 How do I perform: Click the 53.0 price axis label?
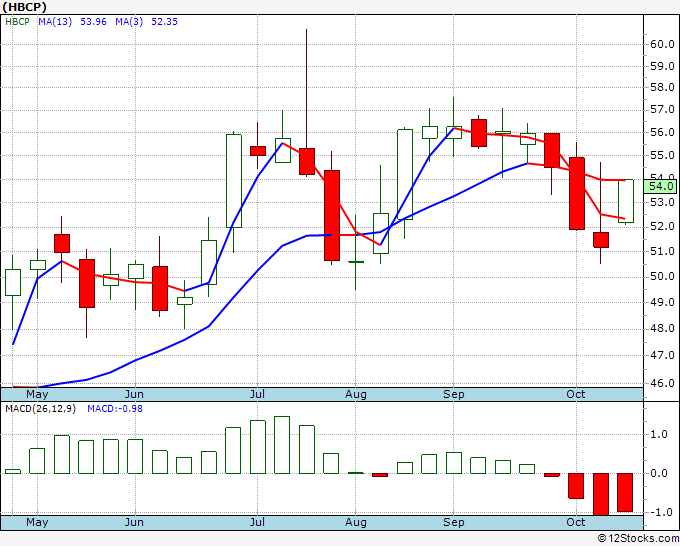662,203
